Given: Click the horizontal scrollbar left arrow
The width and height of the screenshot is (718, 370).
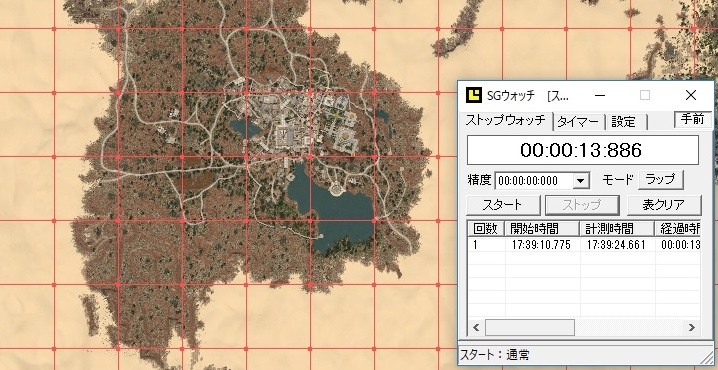Looking at the screenshot, I should point(476,327).
